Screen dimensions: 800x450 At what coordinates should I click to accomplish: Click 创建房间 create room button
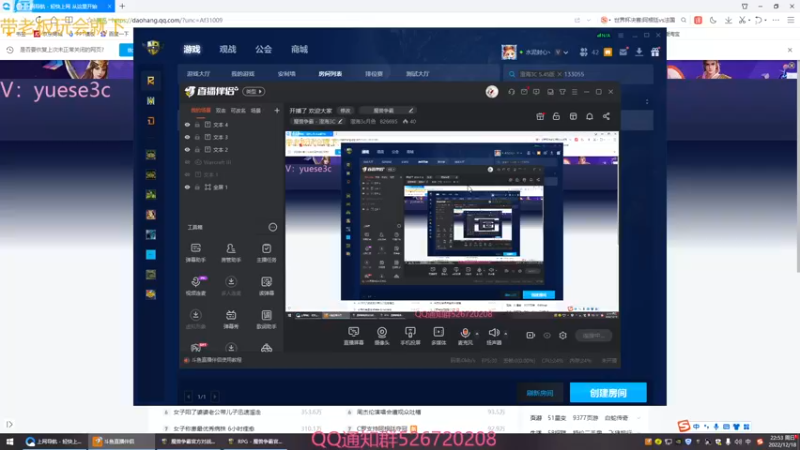pyautogui.click(x=608, y=393)
